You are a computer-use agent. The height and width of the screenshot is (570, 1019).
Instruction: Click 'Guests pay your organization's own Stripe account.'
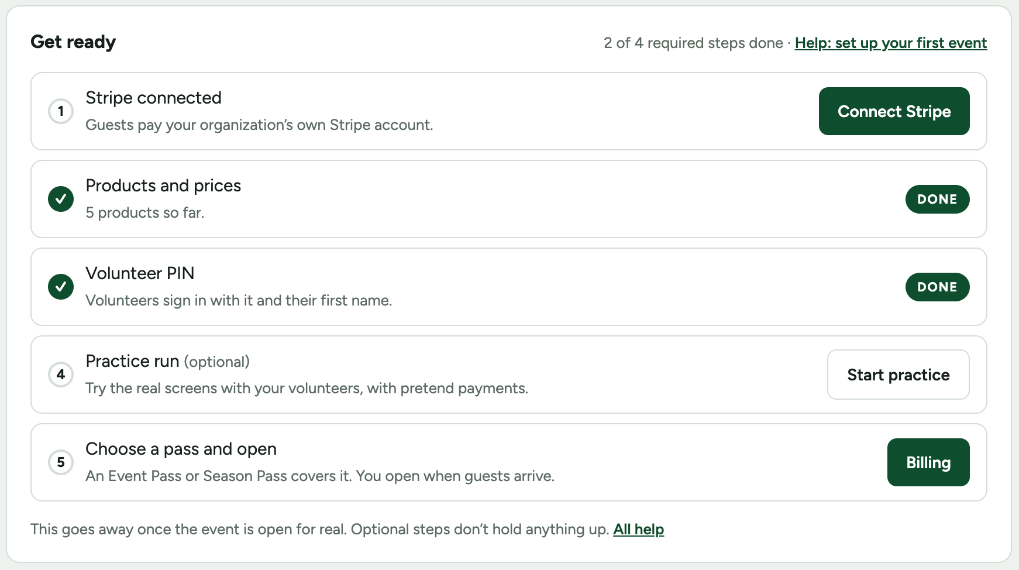point(259,125)
